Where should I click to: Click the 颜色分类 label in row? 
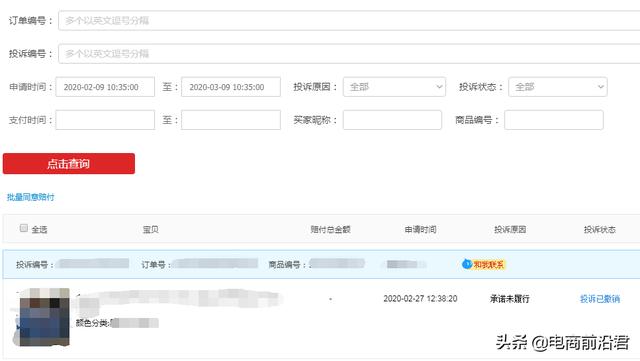pos(93,323)
